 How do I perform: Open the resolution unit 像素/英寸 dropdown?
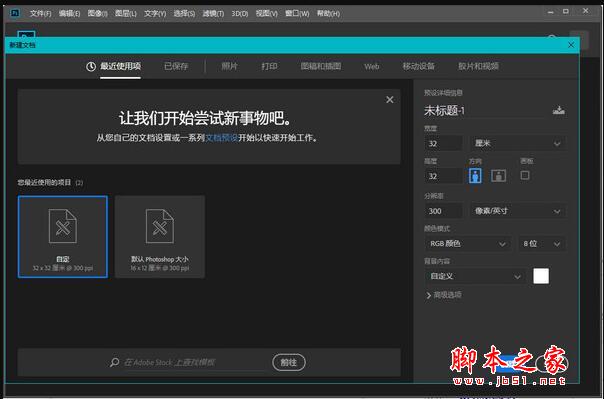(x=518, y=211)
